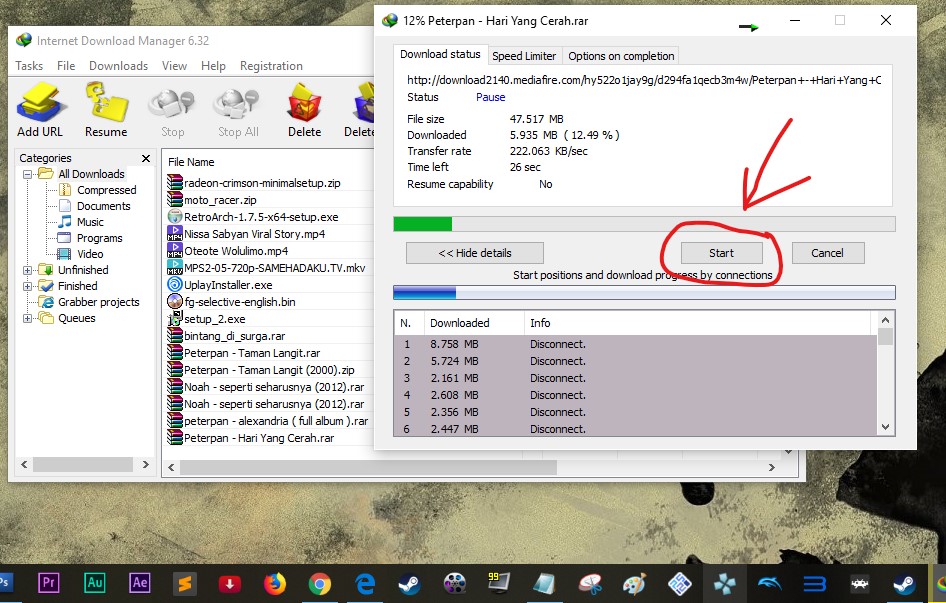Open the View menu
This screenshot has width=946, height=603.
174,66
